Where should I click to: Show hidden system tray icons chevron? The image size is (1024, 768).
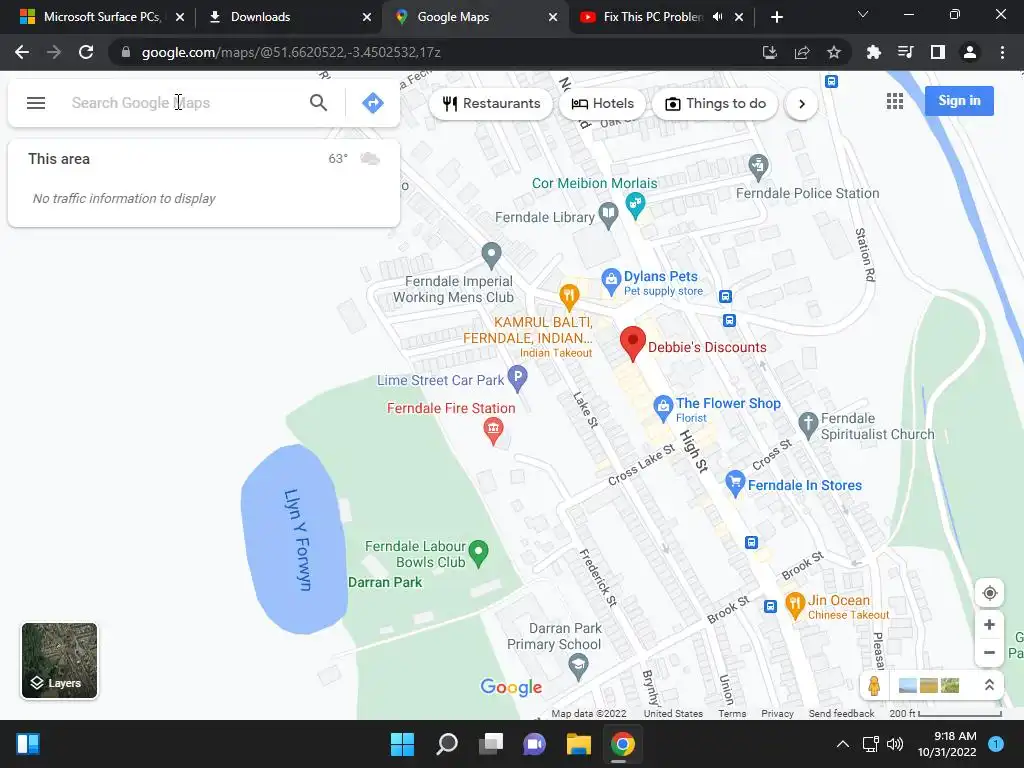point(843,744)
